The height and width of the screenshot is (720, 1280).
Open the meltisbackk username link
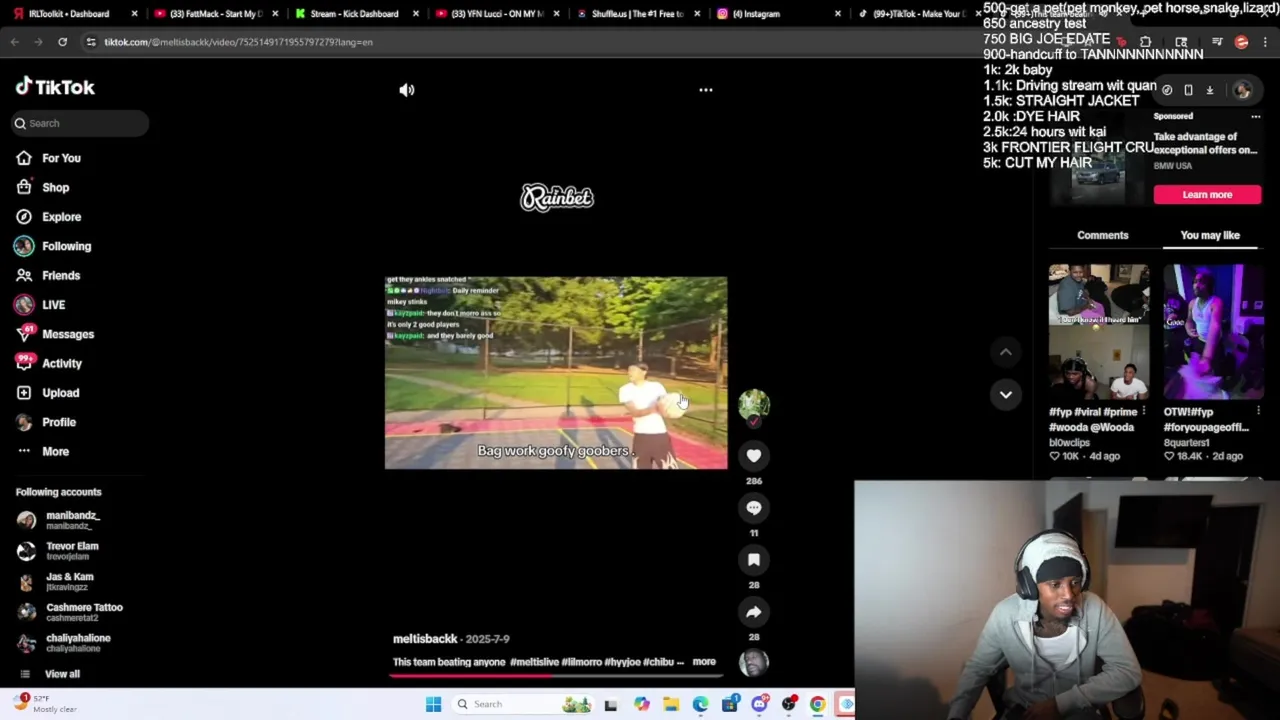[x=425, y=639]
